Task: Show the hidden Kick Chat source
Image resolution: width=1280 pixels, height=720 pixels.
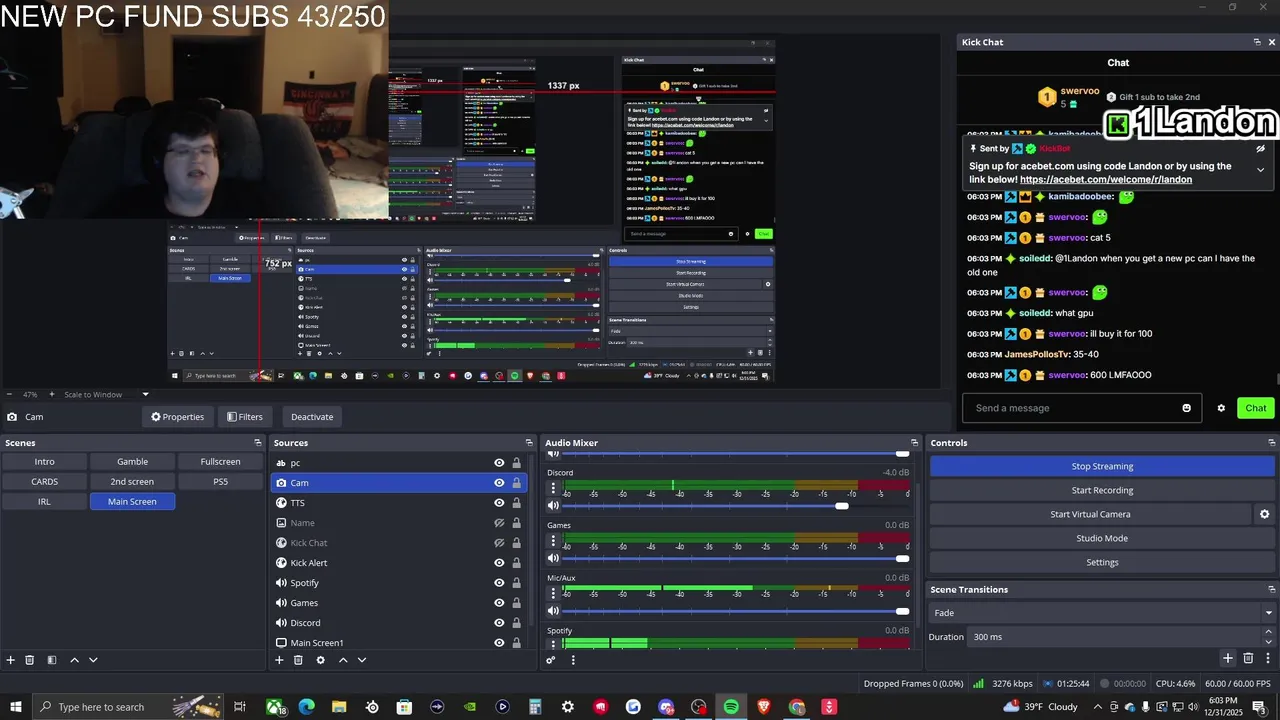Action: coord(499,543)
